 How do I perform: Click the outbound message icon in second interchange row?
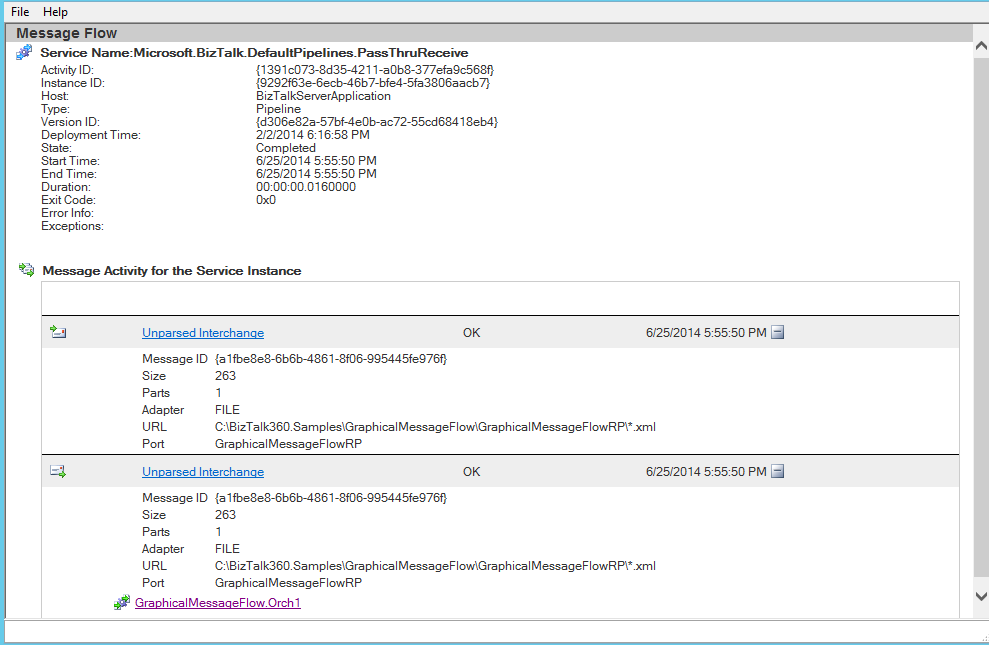click(x=58, y=472)
